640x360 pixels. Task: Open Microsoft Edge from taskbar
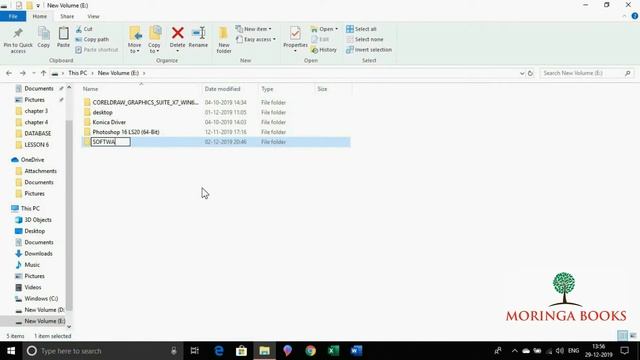tap(219, 351)
